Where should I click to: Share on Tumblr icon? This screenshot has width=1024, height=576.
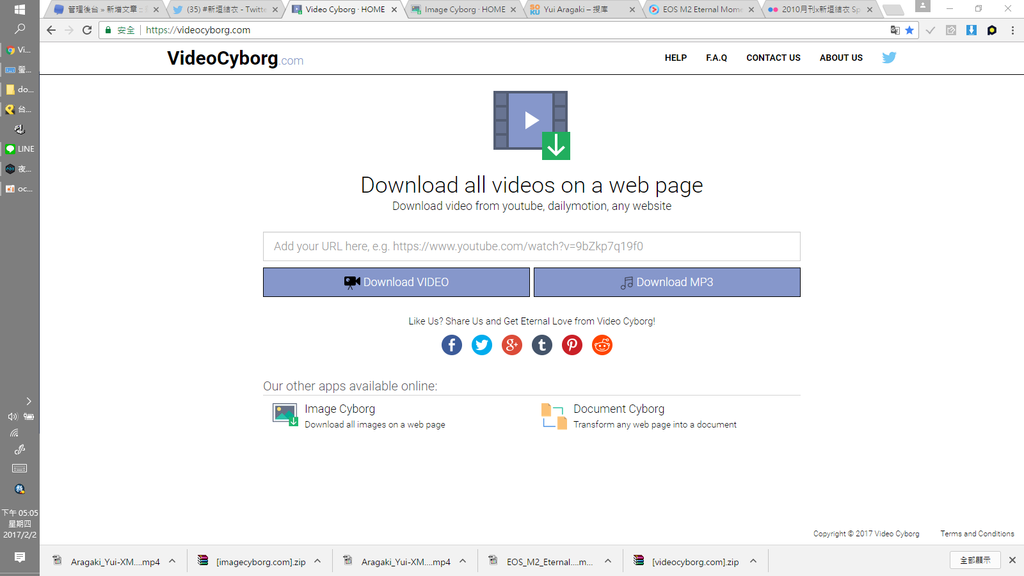541,345
